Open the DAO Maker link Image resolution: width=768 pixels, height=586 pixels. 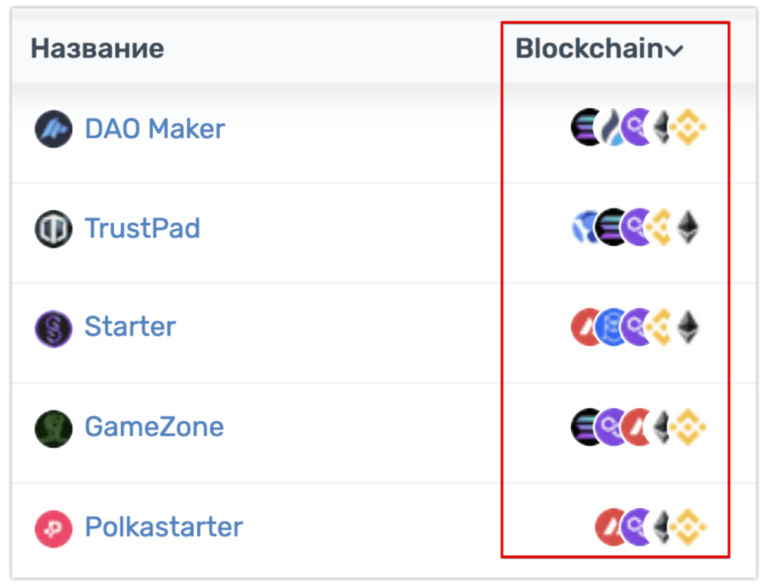155,129
